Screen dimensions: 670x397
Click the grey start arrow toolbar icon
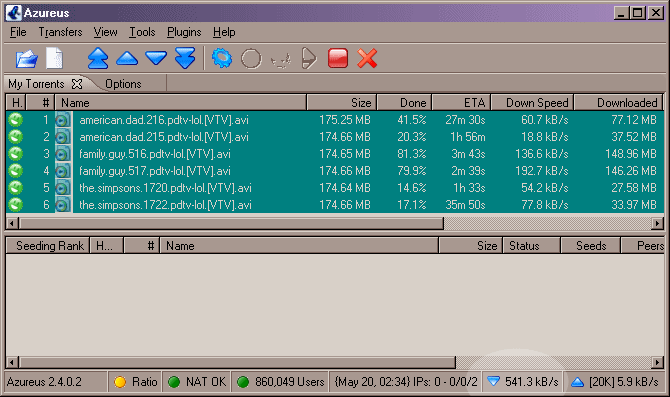[309, 59]
